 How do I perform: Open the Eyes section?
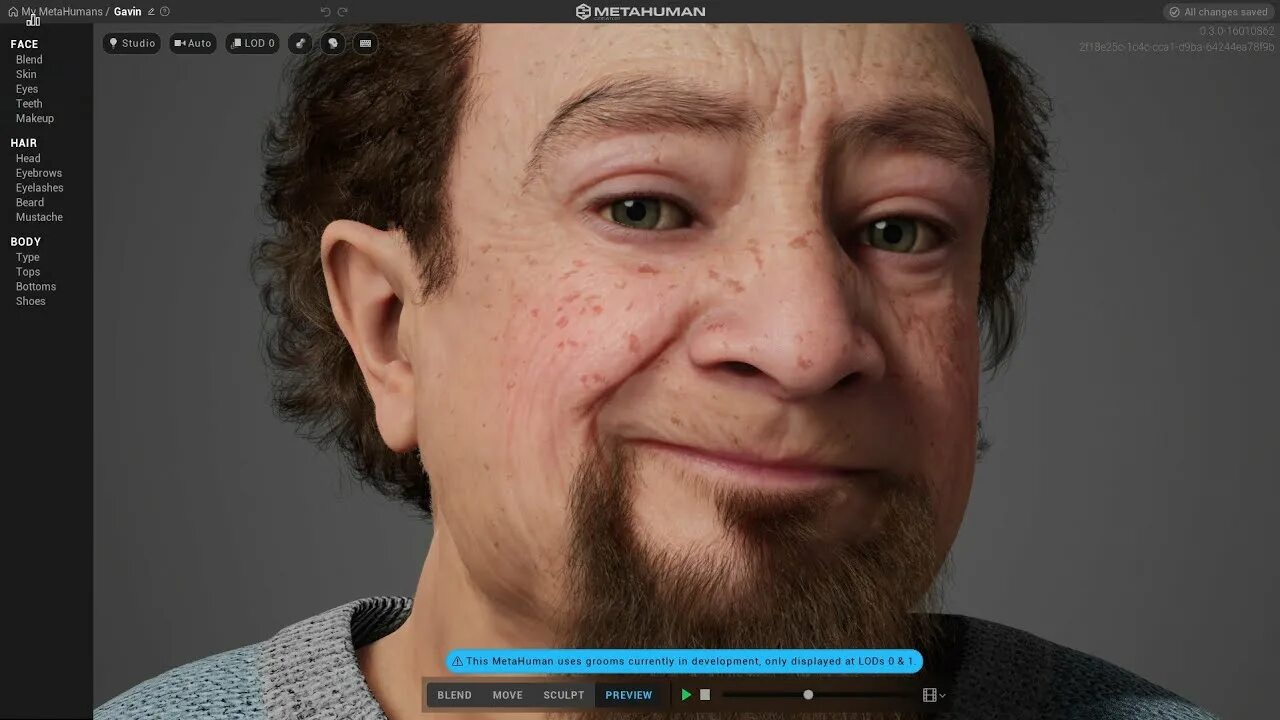tap(27, 89)
